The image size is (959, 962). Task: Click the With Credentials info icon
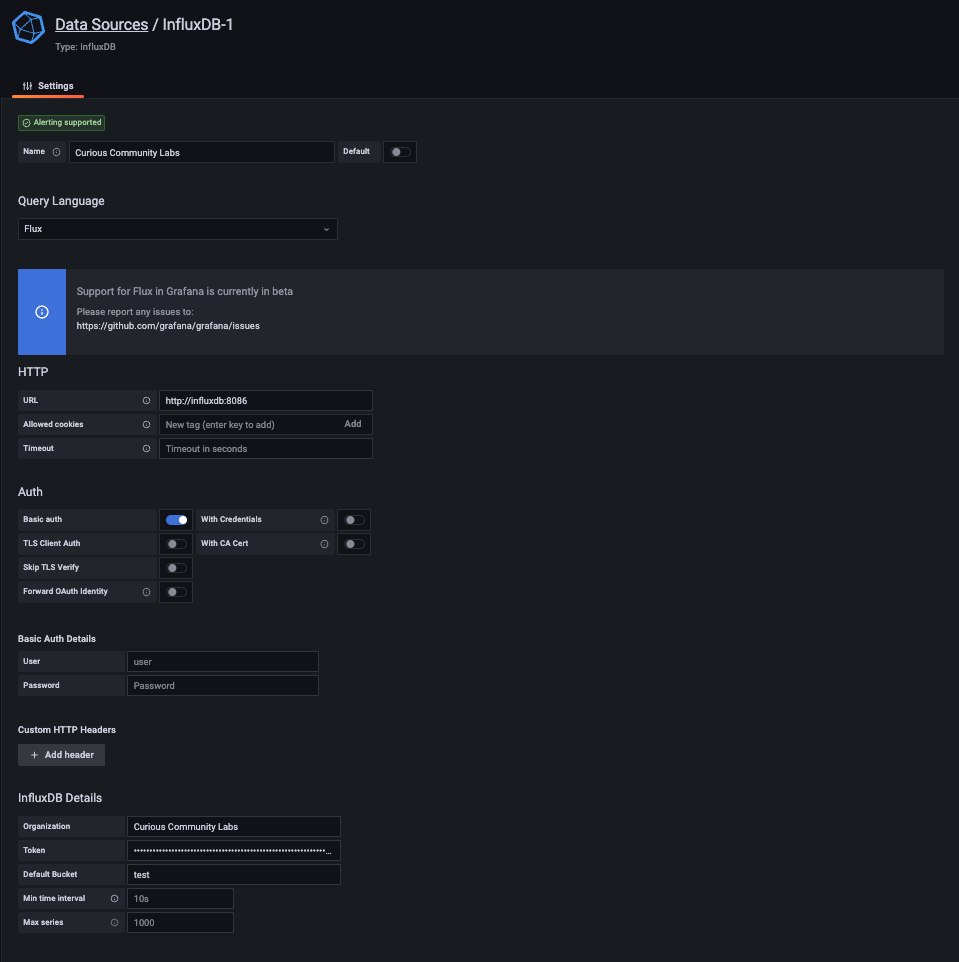[x=324, y=520]
